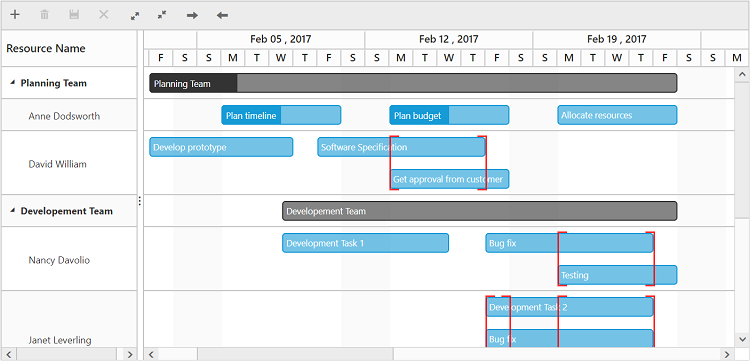Click the Save floppy disk icon
The image size is (750, 361).
[74, 15]
